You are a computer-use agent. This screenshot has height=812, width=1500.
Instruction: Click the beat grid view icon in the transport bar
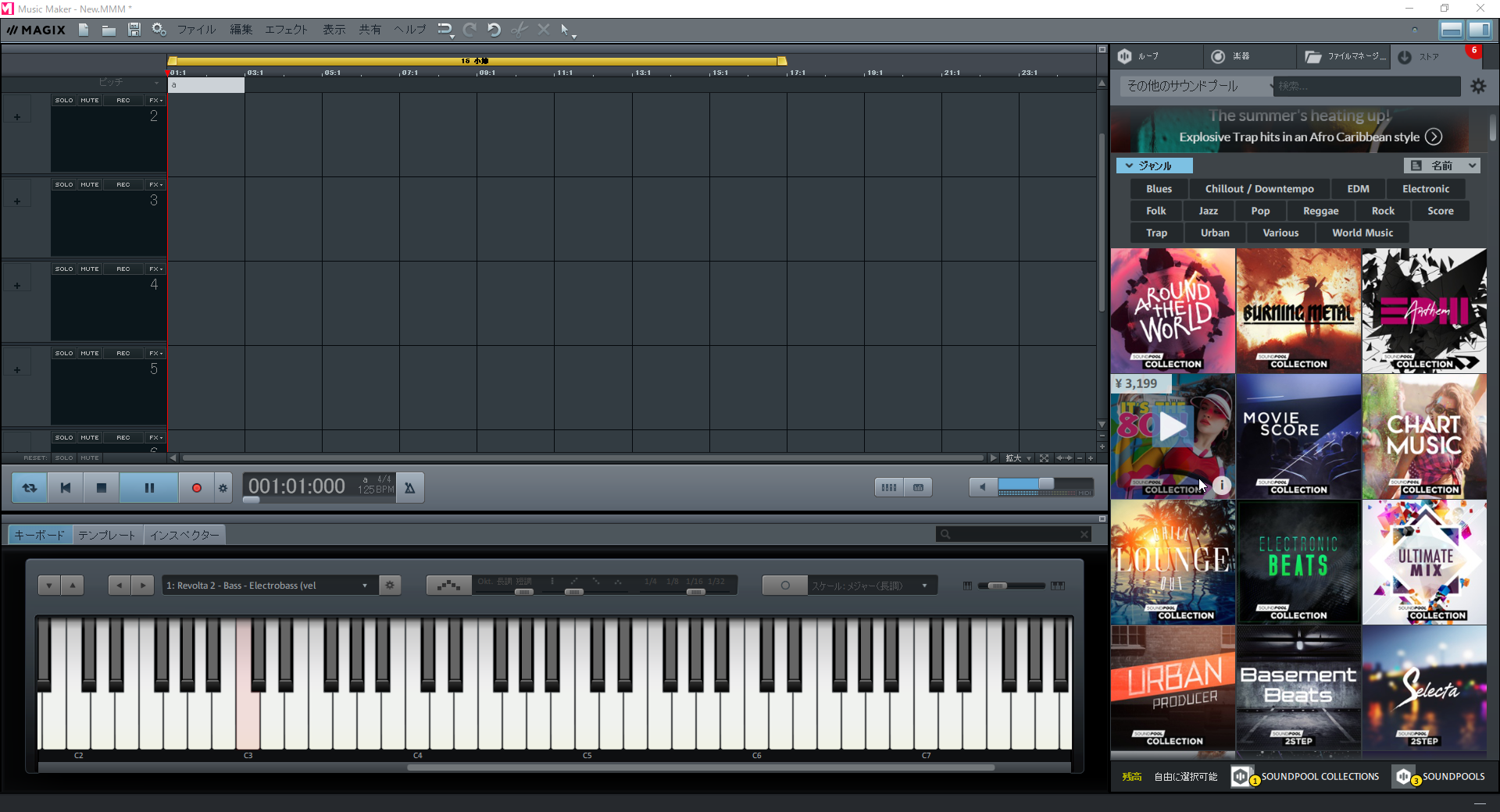(x=889, y=487)
